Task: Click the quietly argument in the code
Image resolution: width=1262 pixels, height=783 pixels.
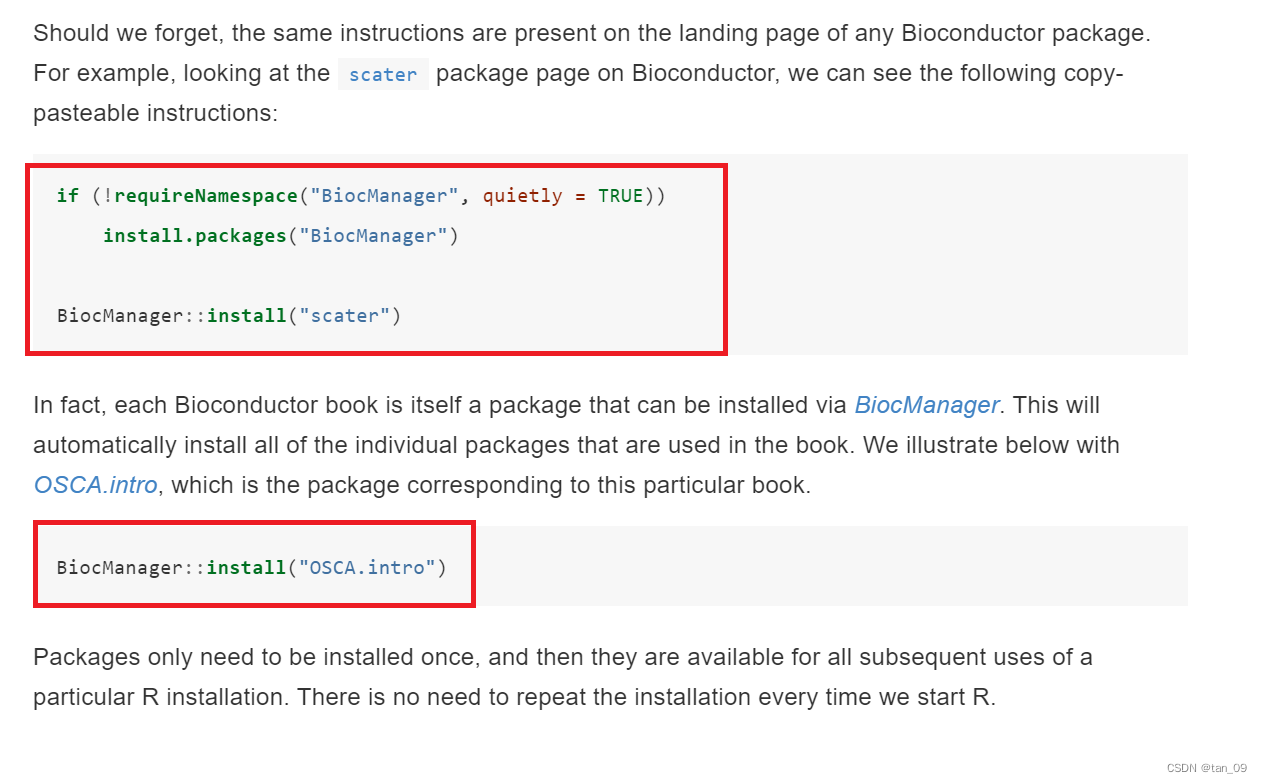Action: tap(522, 196)
